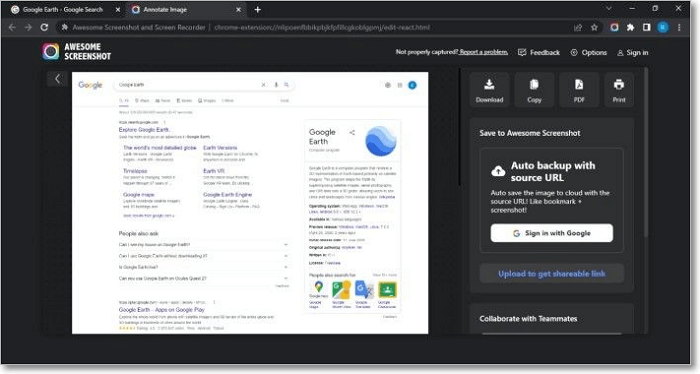700x374 pixels.
Task: Click Sign in
Action: 633,53
